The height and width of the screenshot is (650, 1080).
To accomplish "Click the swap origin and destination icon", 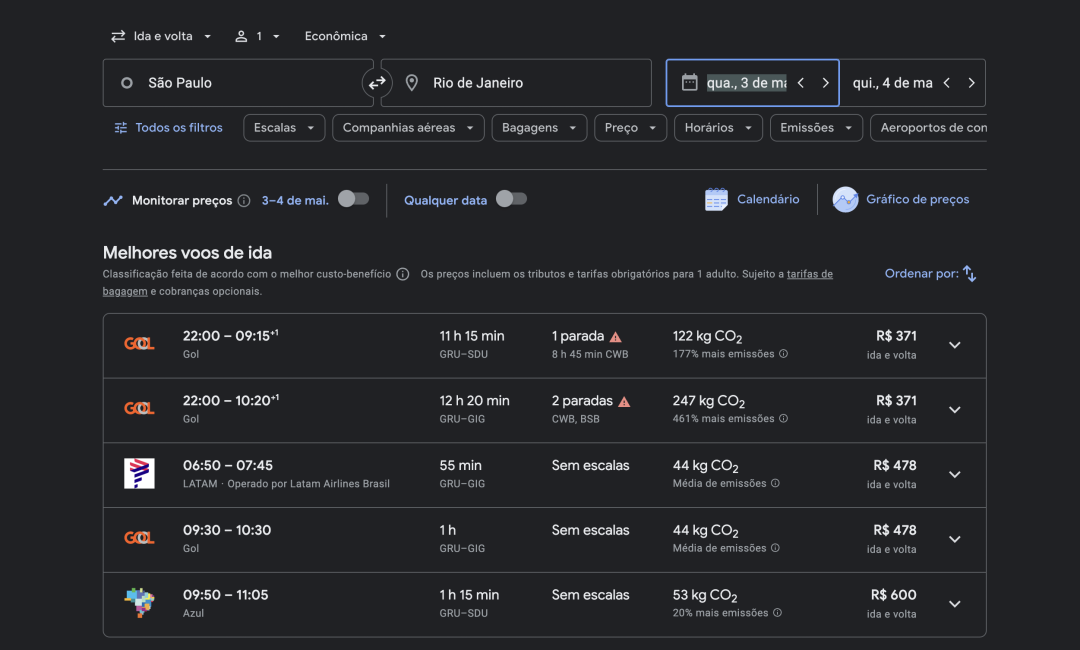I will click(377, 83).
